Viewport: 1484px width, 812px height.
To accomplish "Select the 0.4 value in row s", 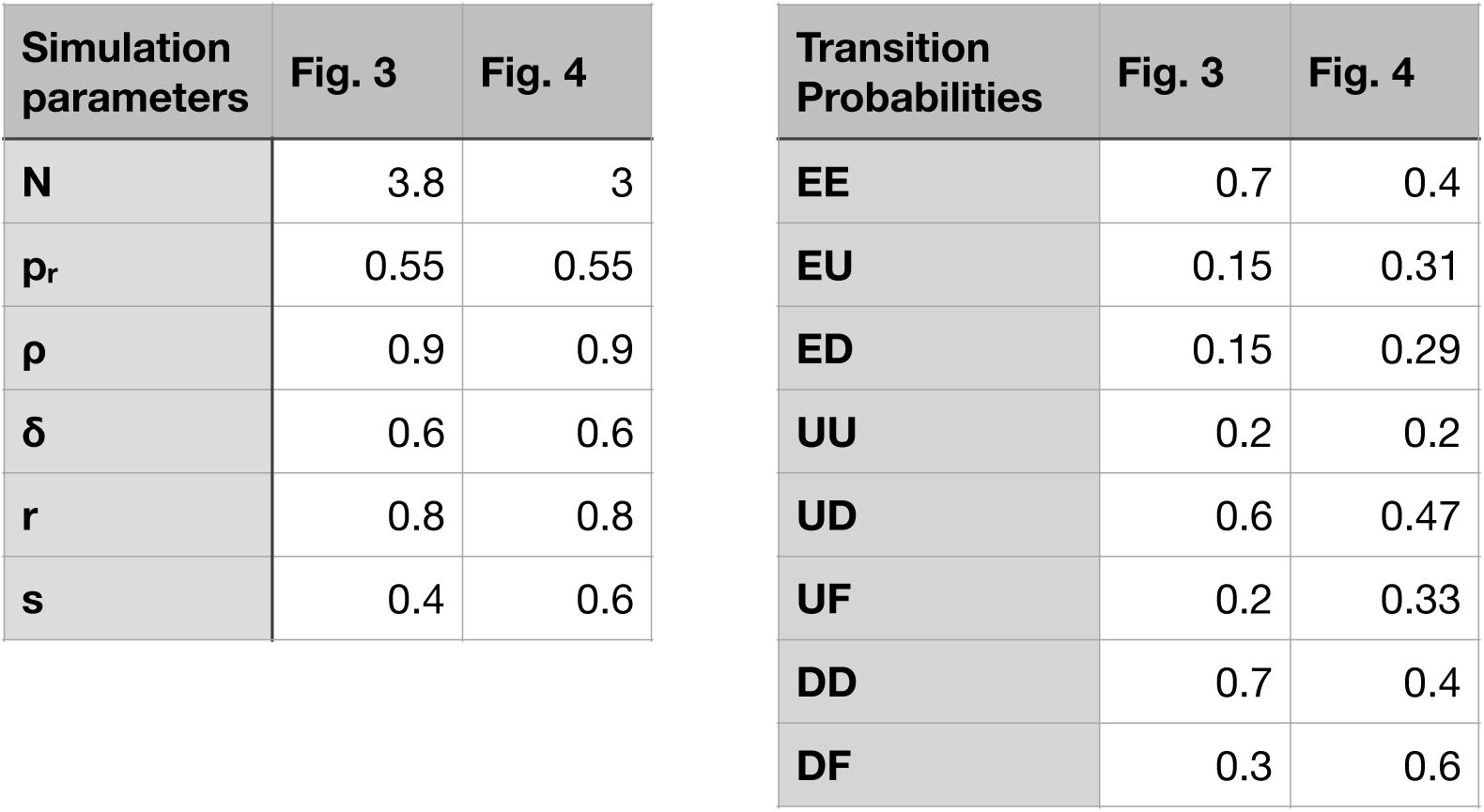I will 415,599.
